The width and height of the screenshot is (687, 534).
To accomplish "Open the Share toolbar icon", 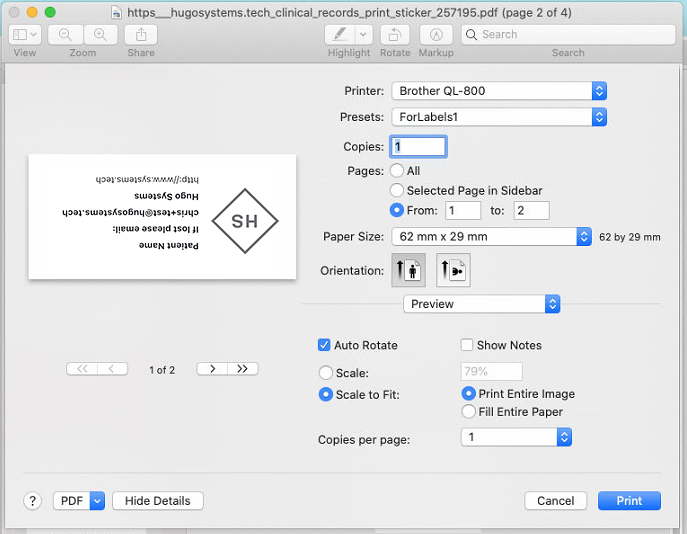I will [141, 34].
